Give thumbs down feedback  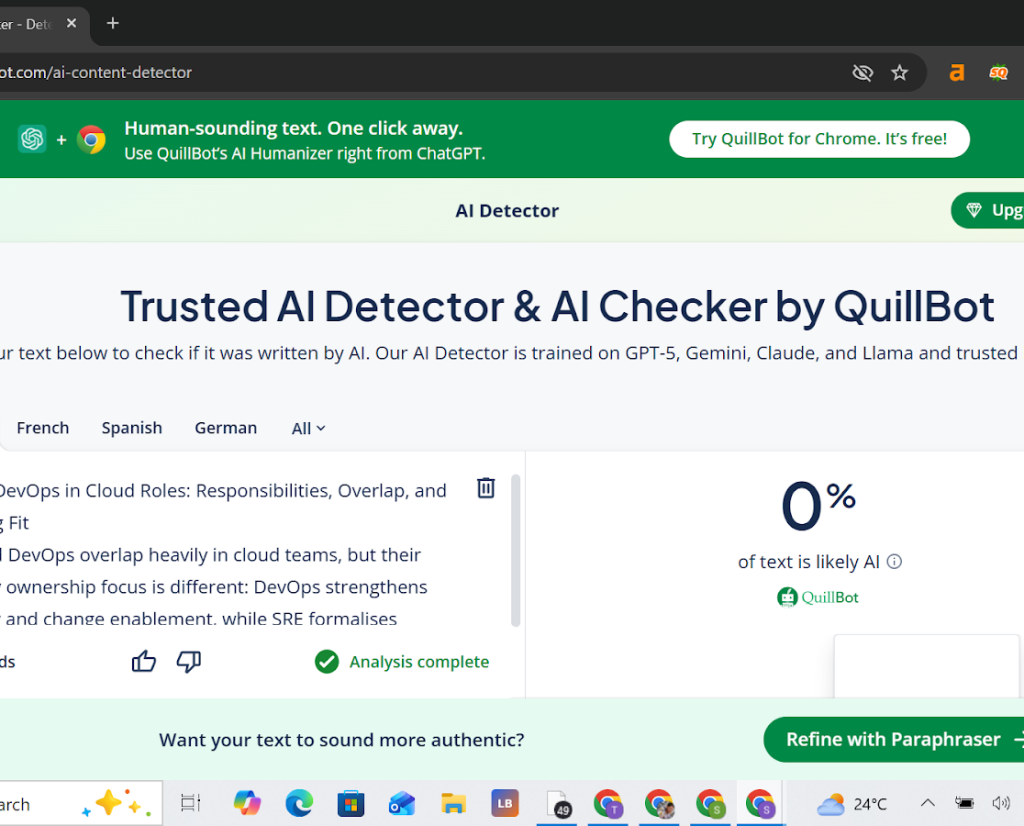[189, 661]
